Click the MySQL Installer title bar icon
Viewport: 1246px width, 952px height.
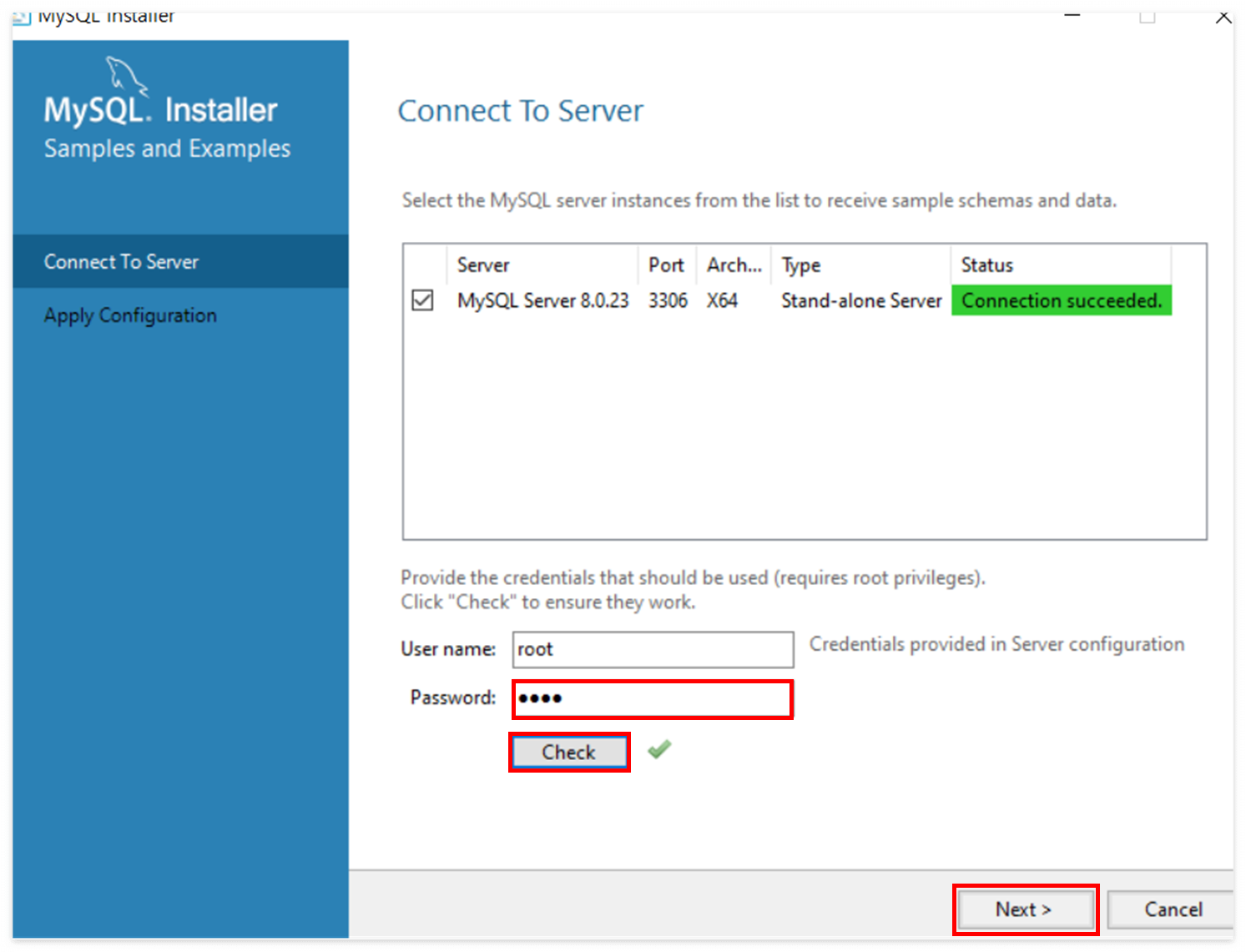coord(22,17)
